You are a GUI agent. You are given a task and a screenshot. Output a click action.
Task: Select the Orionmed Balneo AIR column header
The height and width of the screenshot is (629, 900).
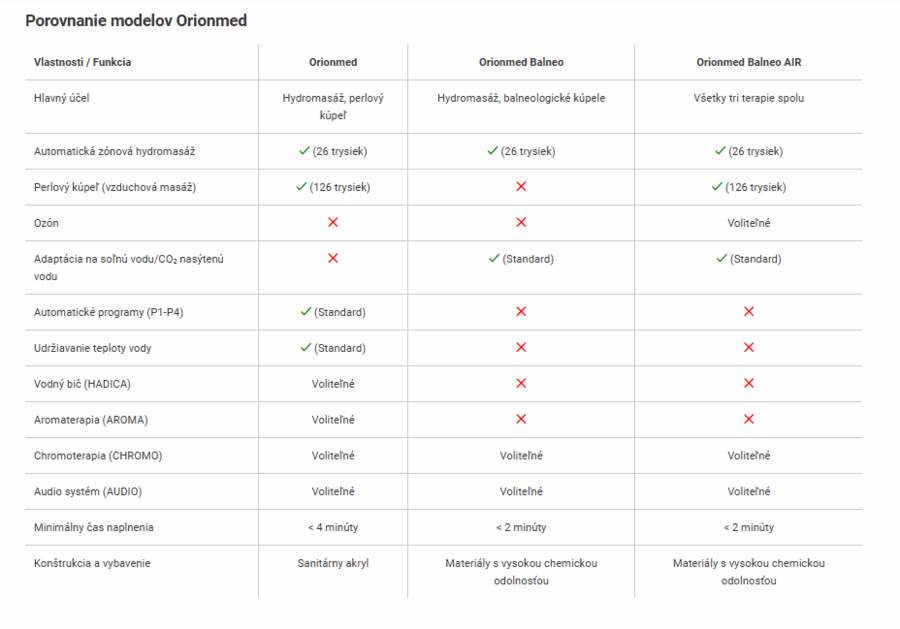click(x=748, y=62)
